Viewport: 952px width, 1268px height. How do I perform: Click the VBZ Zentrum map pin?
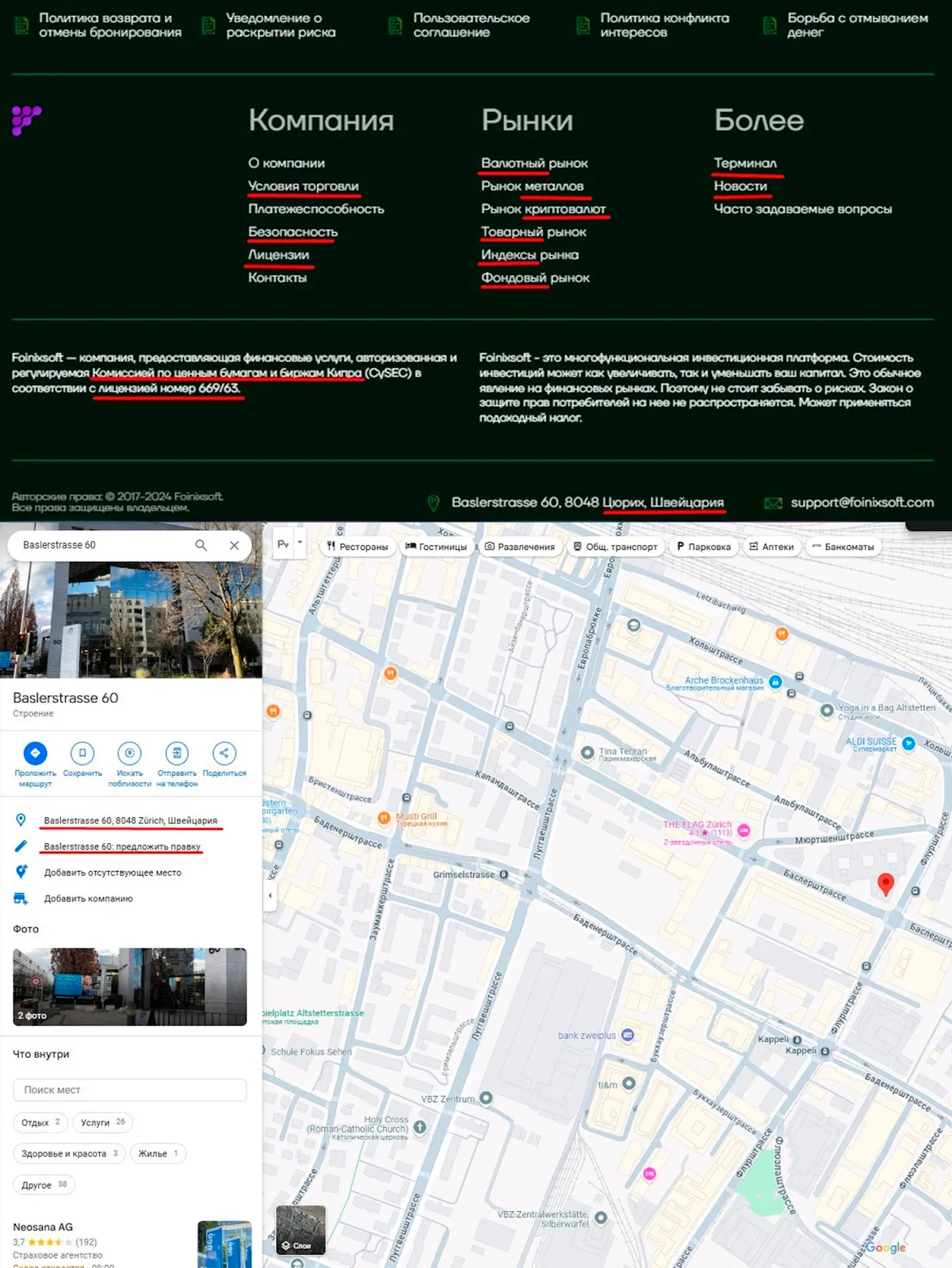tap(486, 1098)
